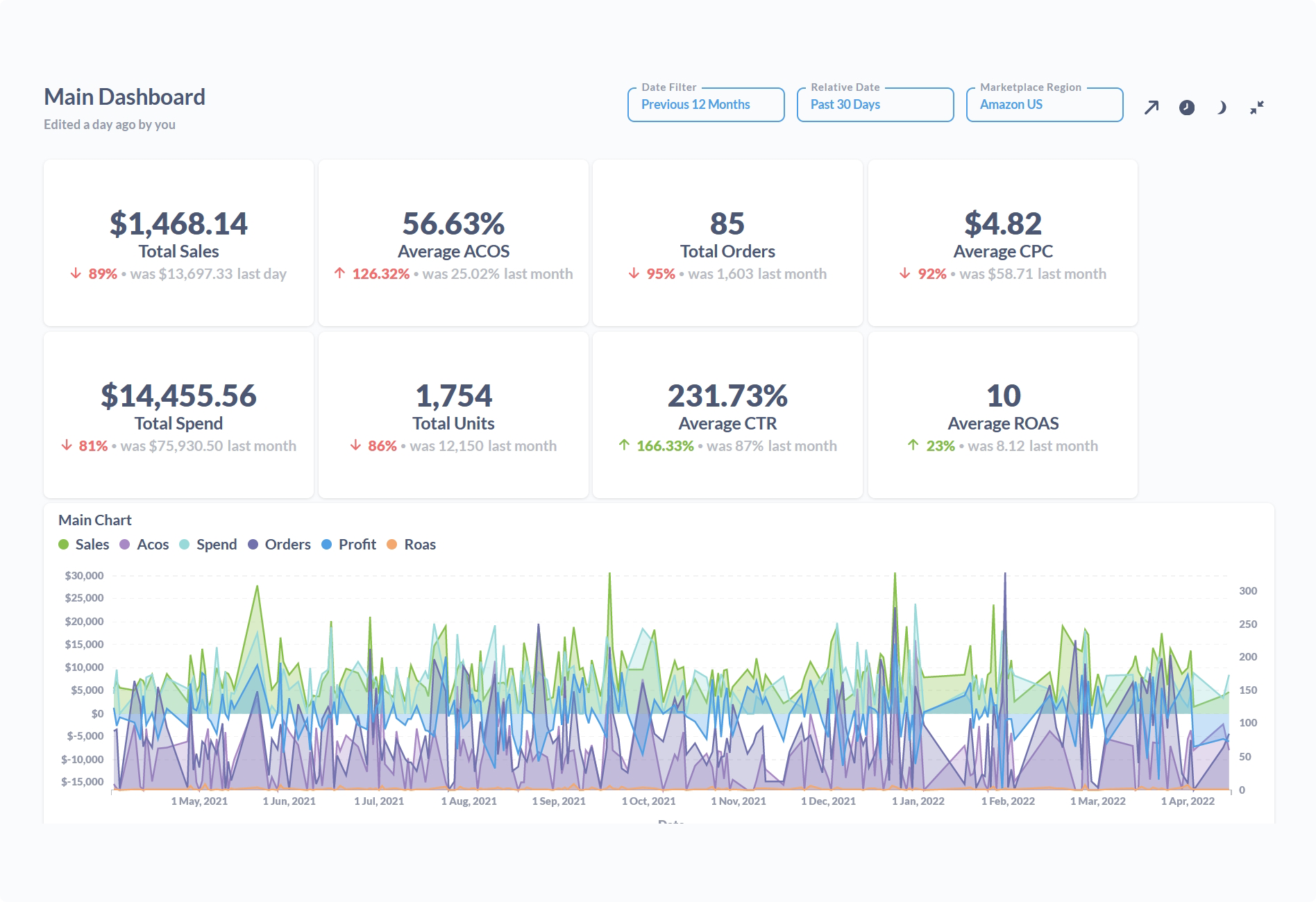
Task: Click the down arrow beside 81%
Action: (67, 445)
